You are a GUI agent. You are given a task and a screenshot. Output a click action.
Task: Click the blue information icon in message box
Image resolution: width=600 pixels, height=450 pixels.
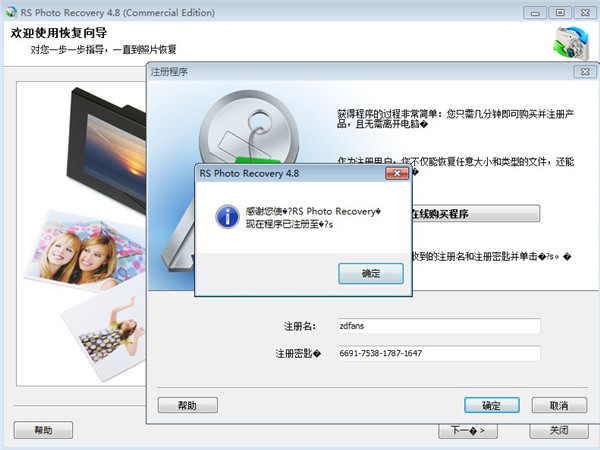click(x=227, y=217)
